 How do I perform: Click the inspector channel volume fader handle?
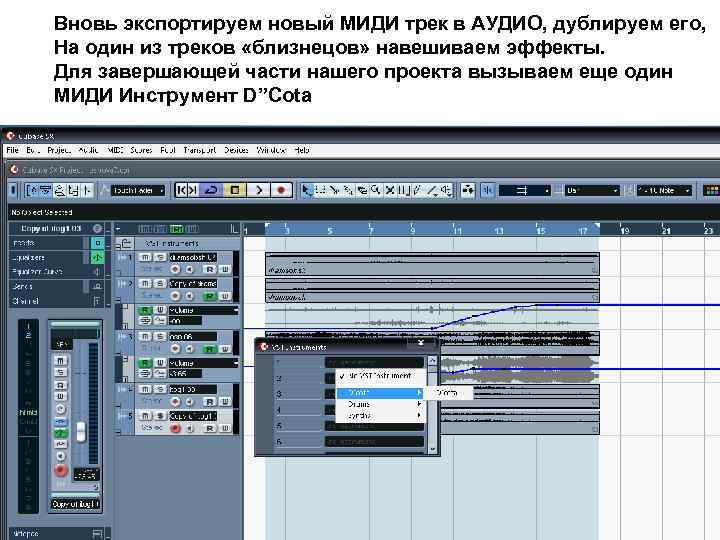81,432
